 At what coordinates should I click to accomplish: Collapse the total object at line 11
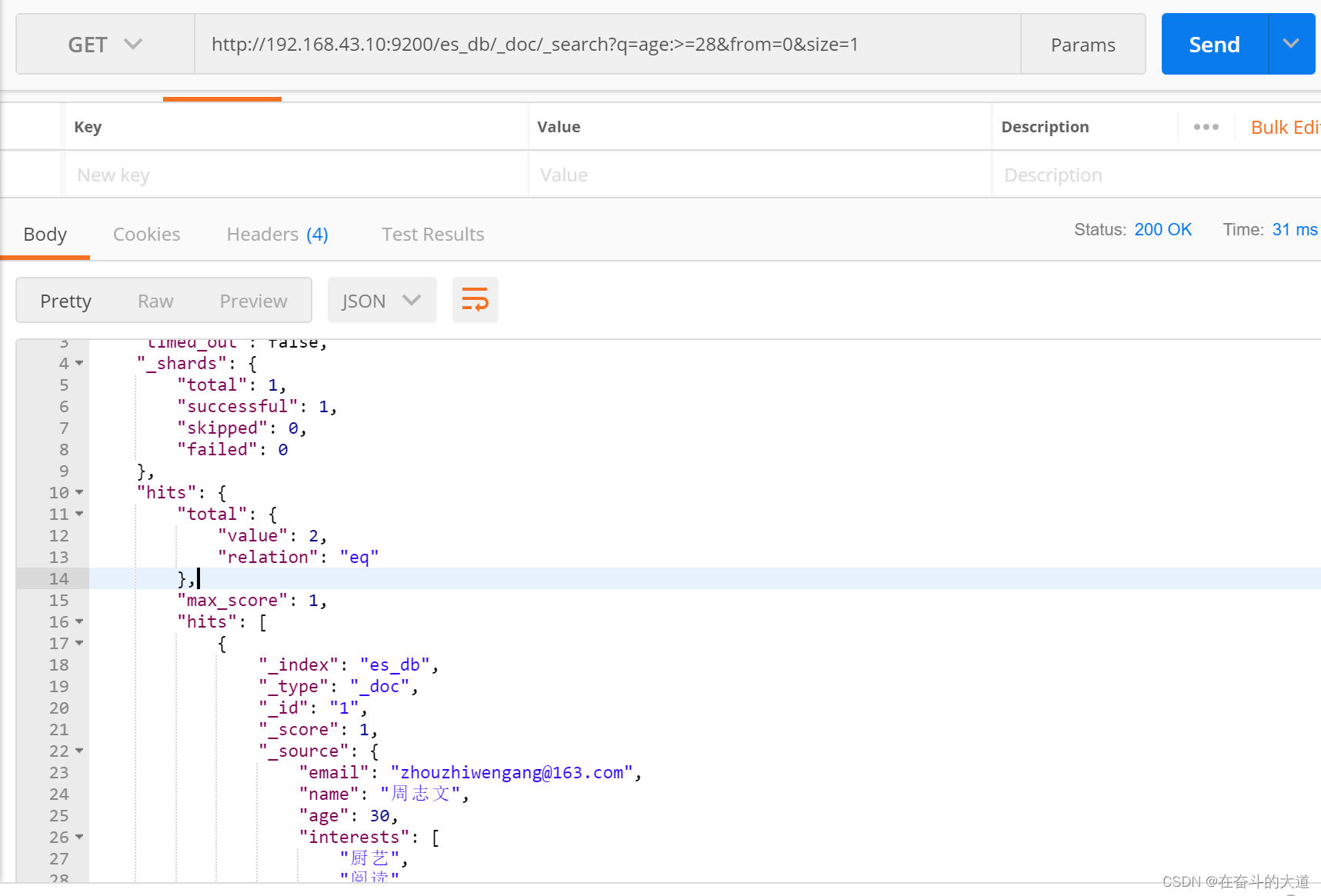pyautogui.click(x=79, y=514)
